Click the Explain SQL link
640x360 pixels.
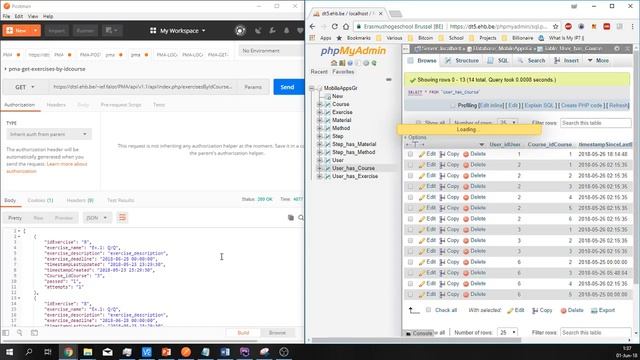point(539,105)
